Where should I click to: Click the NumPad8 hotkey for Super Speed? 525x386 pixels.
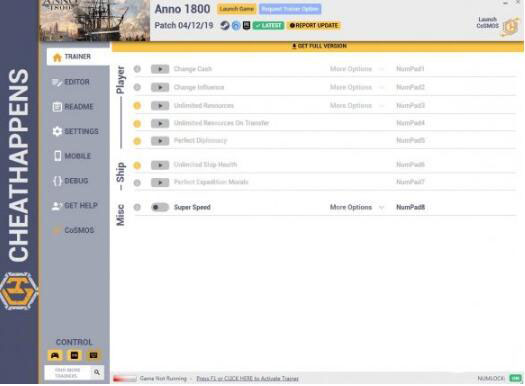[410, 207]
